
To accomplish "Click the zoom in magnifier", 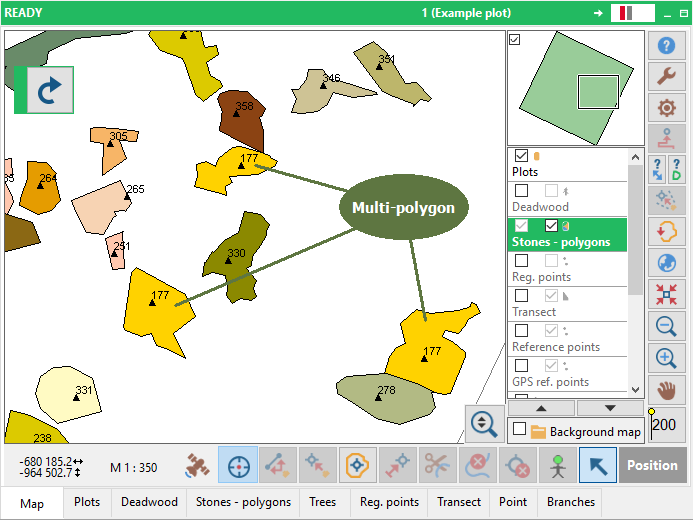I will 666,357.
